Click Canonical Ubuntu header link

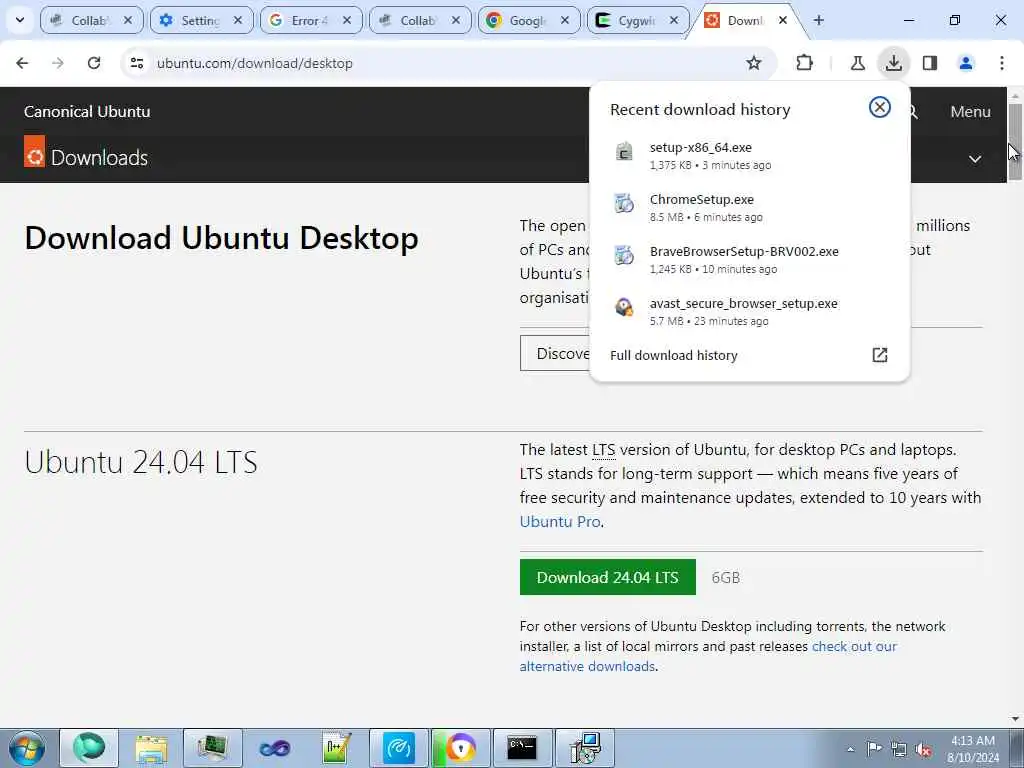pos(87,112)
